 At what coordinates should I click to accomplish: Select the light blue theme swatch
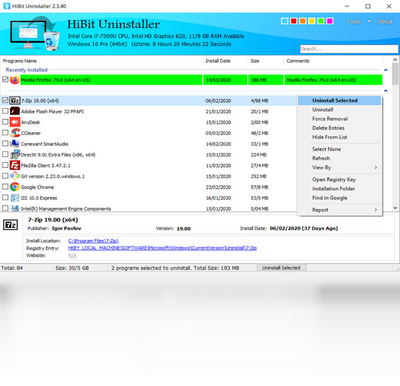tap(285, 21)
